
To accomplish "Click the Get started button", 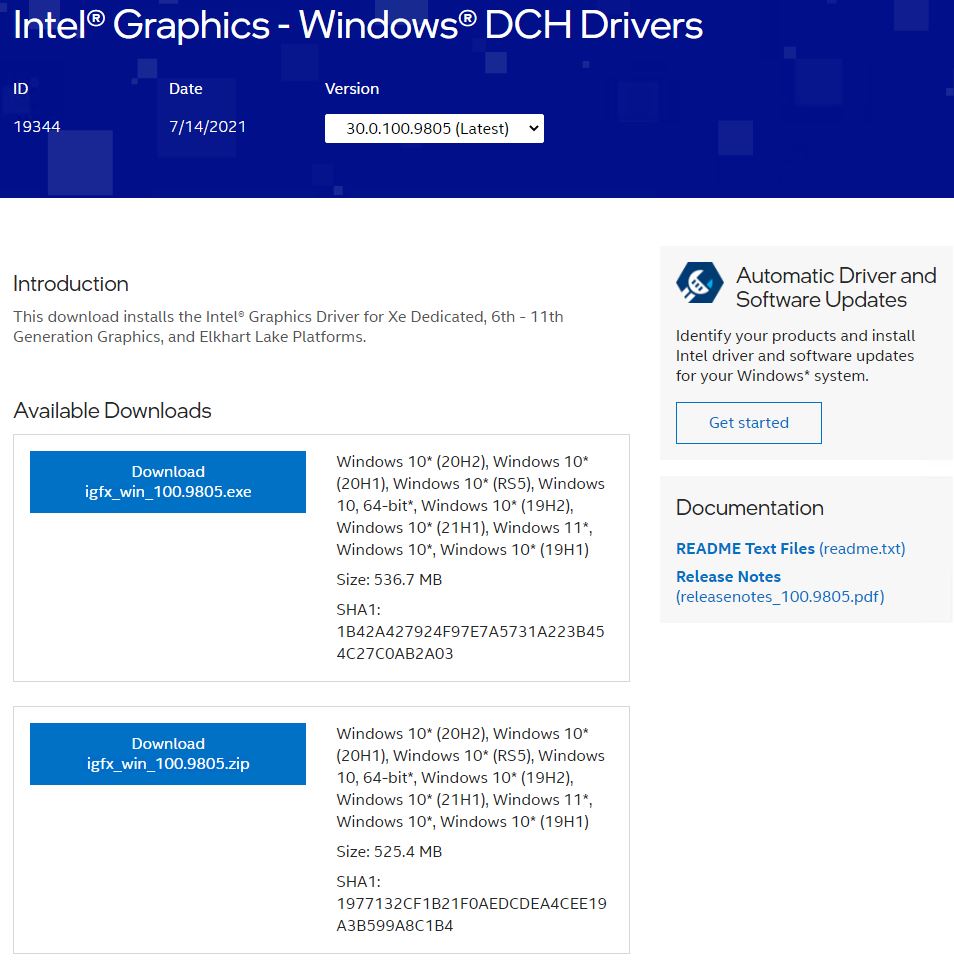I will tap(748, 423).
